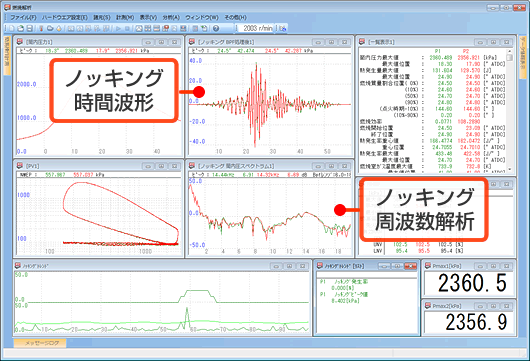Viewport: 530px width, 361px height.
Task: Open the ハードウエア設定 menu
Action: [65, 17]
